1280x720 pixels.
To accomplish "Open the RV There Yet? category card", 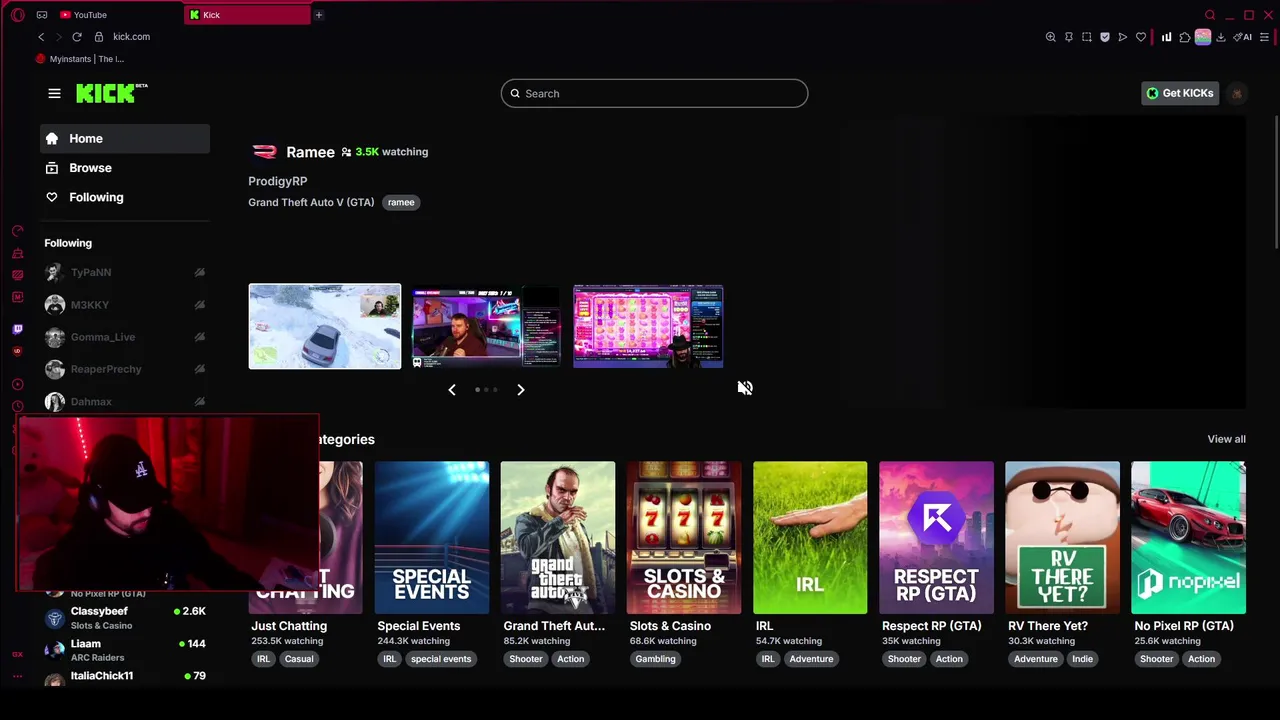I will coord(1061,537).
